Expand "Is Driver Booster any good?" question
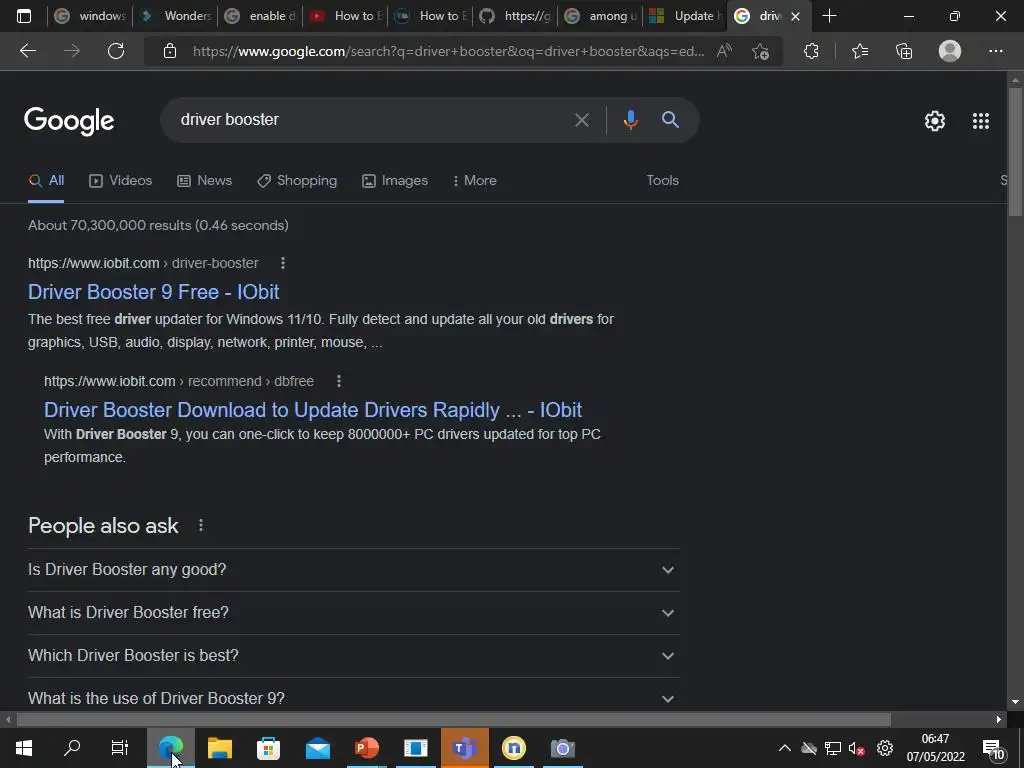This screenshot has width=1024, height=768. (x=353, y=569)
